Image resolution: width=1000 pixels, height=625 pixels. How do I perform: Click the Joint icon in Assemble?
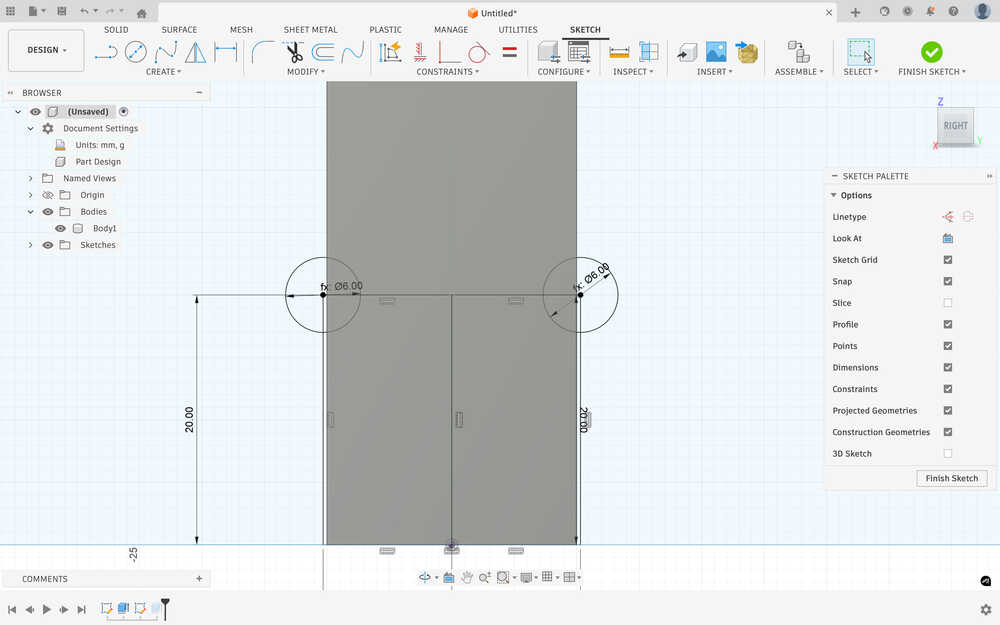tap(798, 52)
